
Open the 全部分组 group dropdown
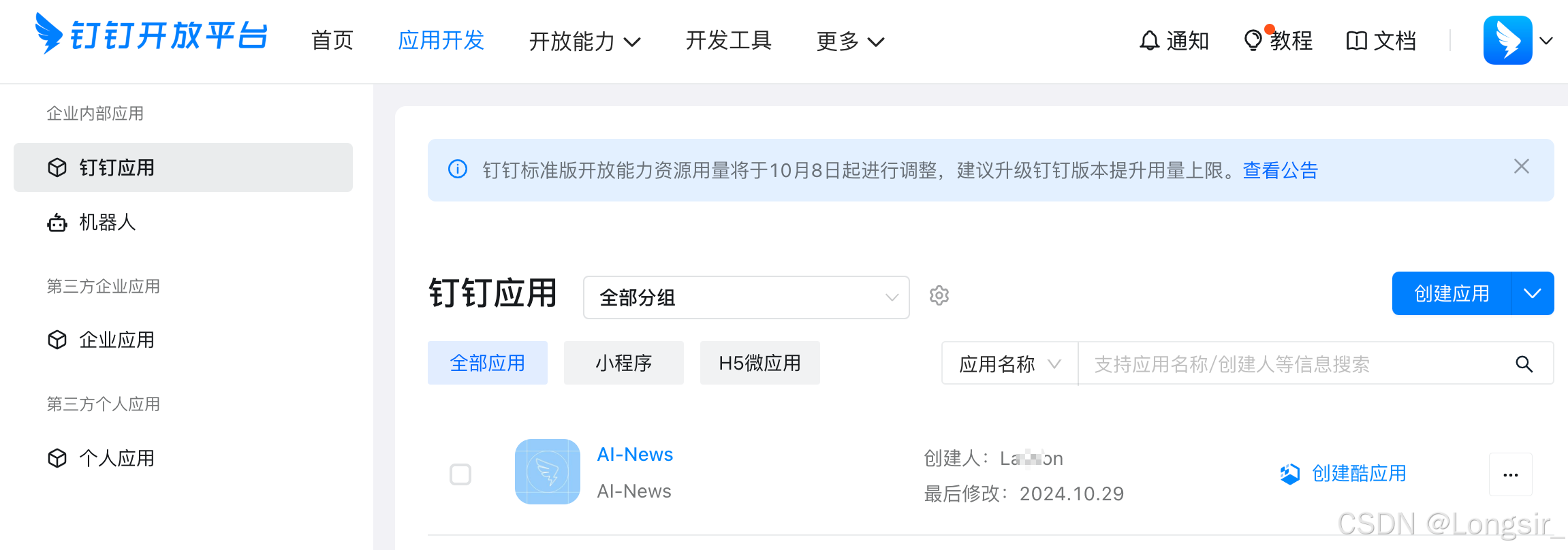(x=747, y=297)
